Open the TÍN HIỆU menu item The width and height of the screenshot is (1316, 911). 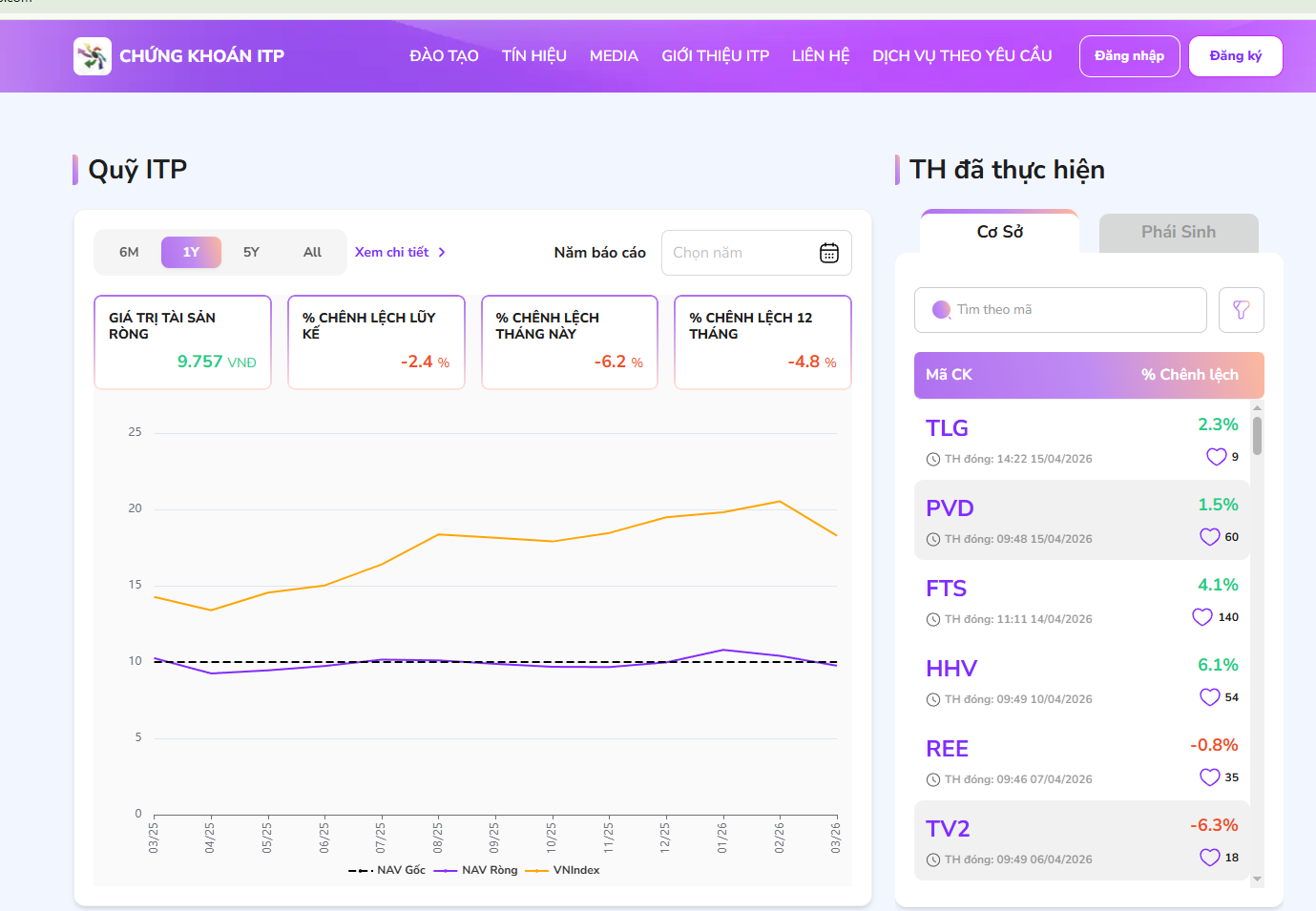(533, 55)
